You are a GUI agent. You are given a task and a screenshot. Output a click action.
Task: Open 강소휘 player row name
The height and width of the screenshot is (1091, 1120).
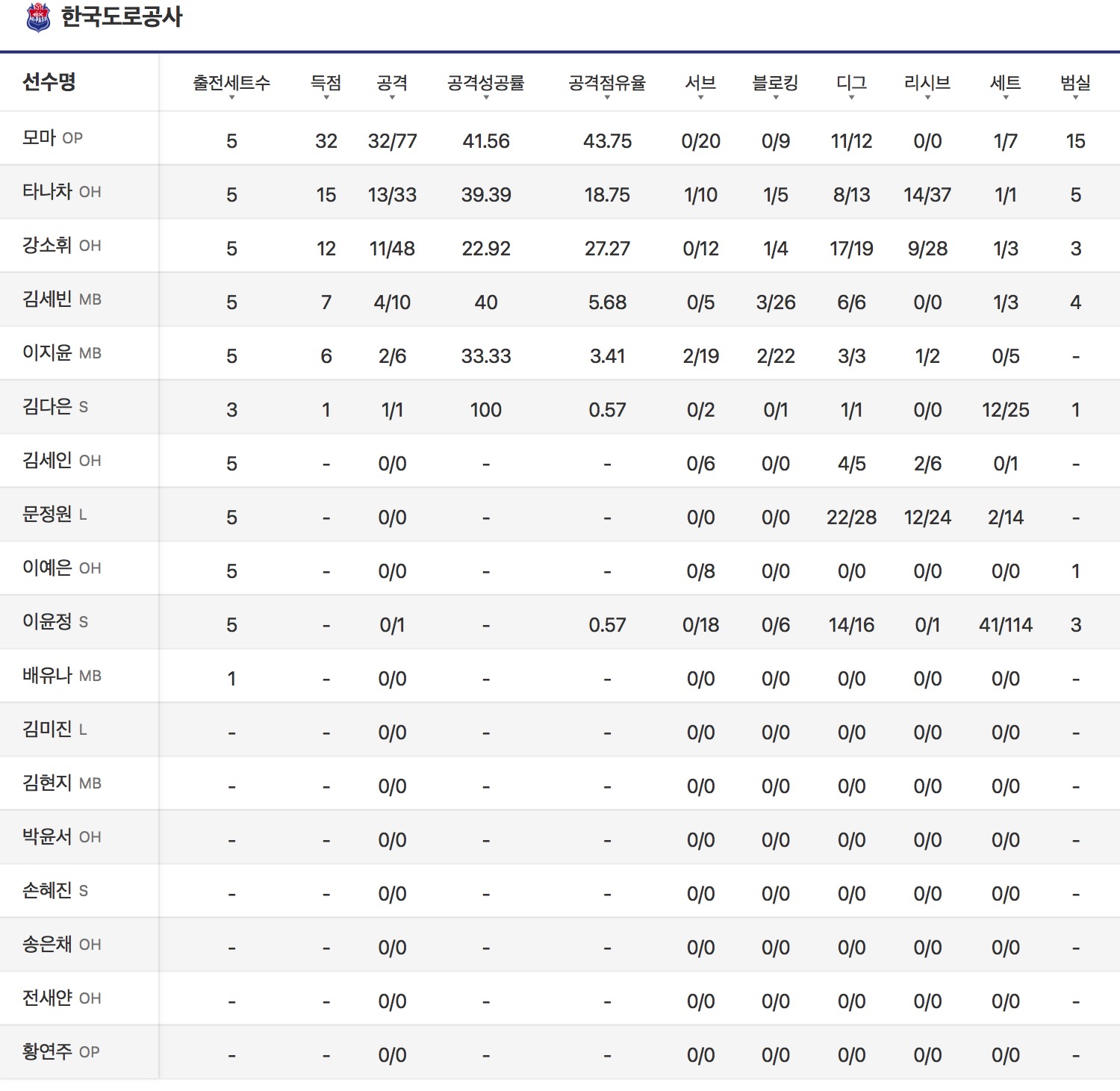pyautogui.click(x=47, y=246)
